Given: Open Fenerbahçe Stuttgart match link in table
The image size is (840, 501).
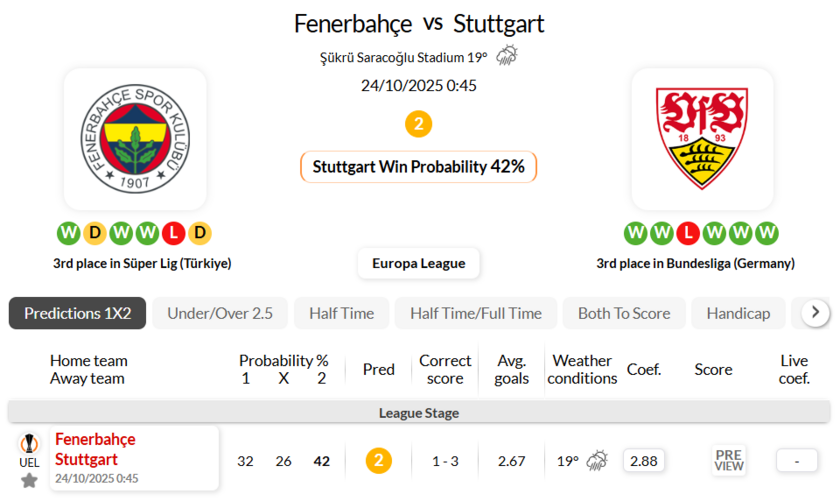Looking at the screenshot, I should pyautogui.click(x=95, y=449).
